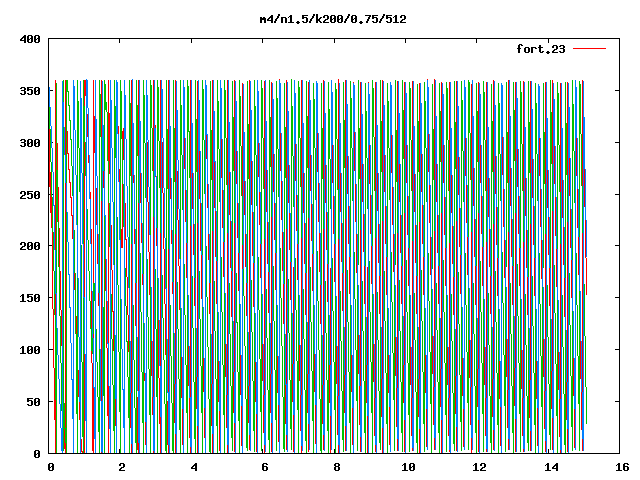
Task: Click y-axis label 200
Action: click(30, 246)
